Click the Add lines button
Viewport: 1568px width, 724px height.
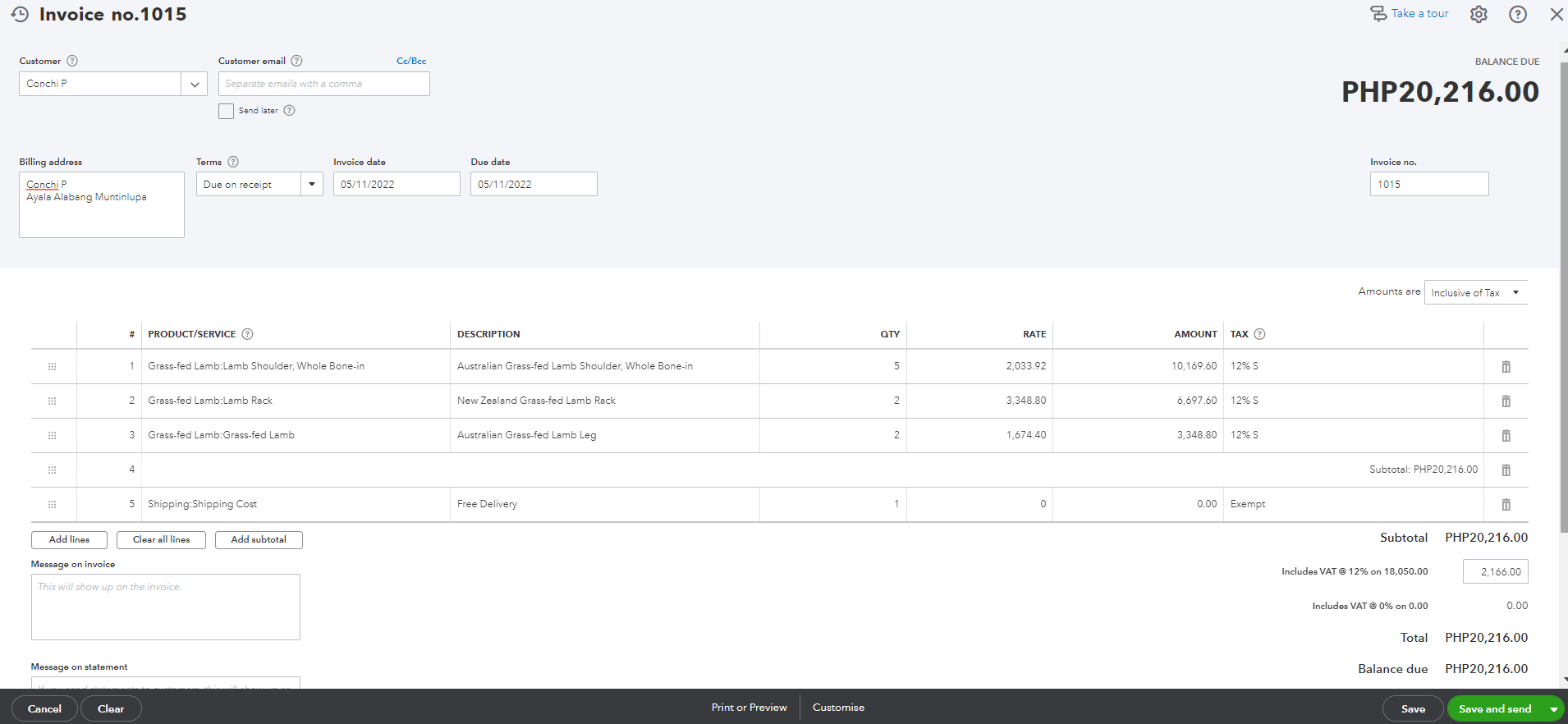[69, 540]
